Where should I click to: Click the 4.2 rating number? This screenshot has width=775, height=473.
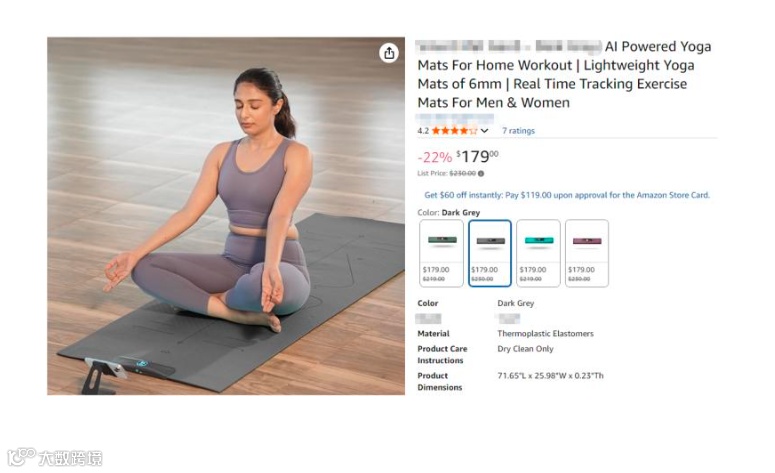click(x=423, y=131)
